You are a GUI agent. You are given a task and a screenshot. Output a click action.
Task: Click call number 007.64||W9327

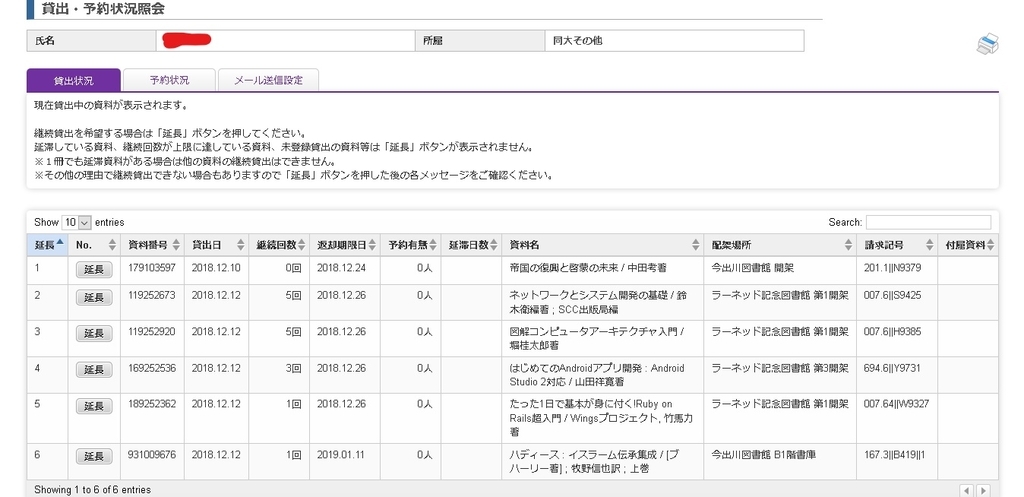coord(896,404)
